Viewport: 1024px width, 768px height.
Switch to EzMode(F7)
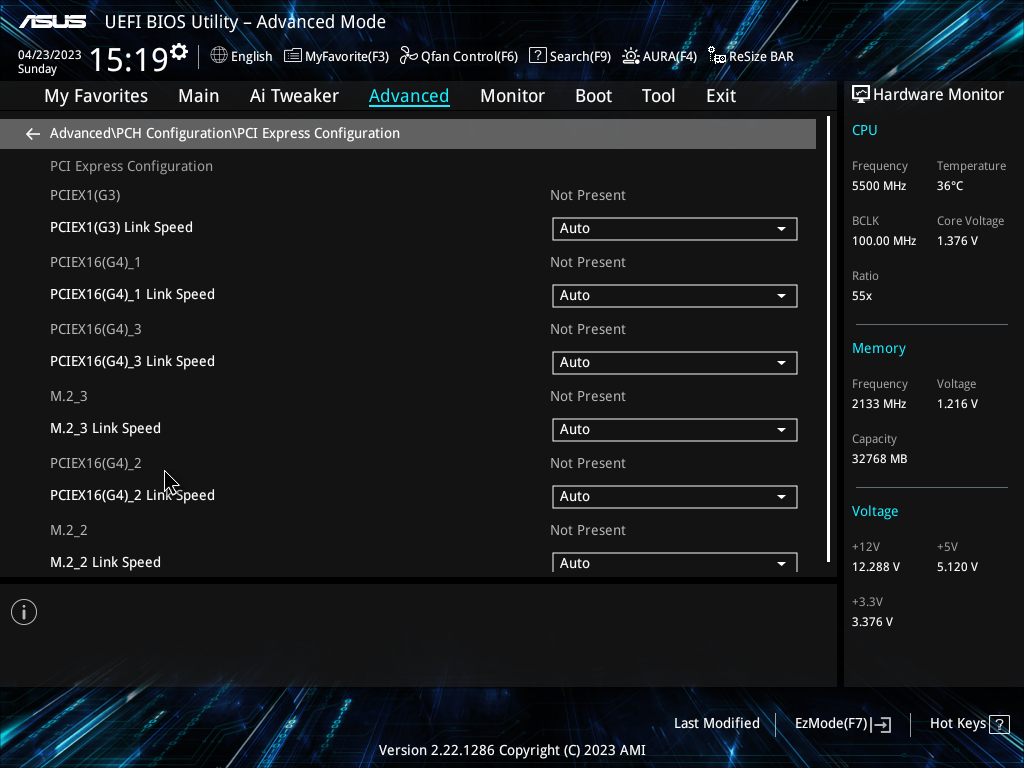842,724
